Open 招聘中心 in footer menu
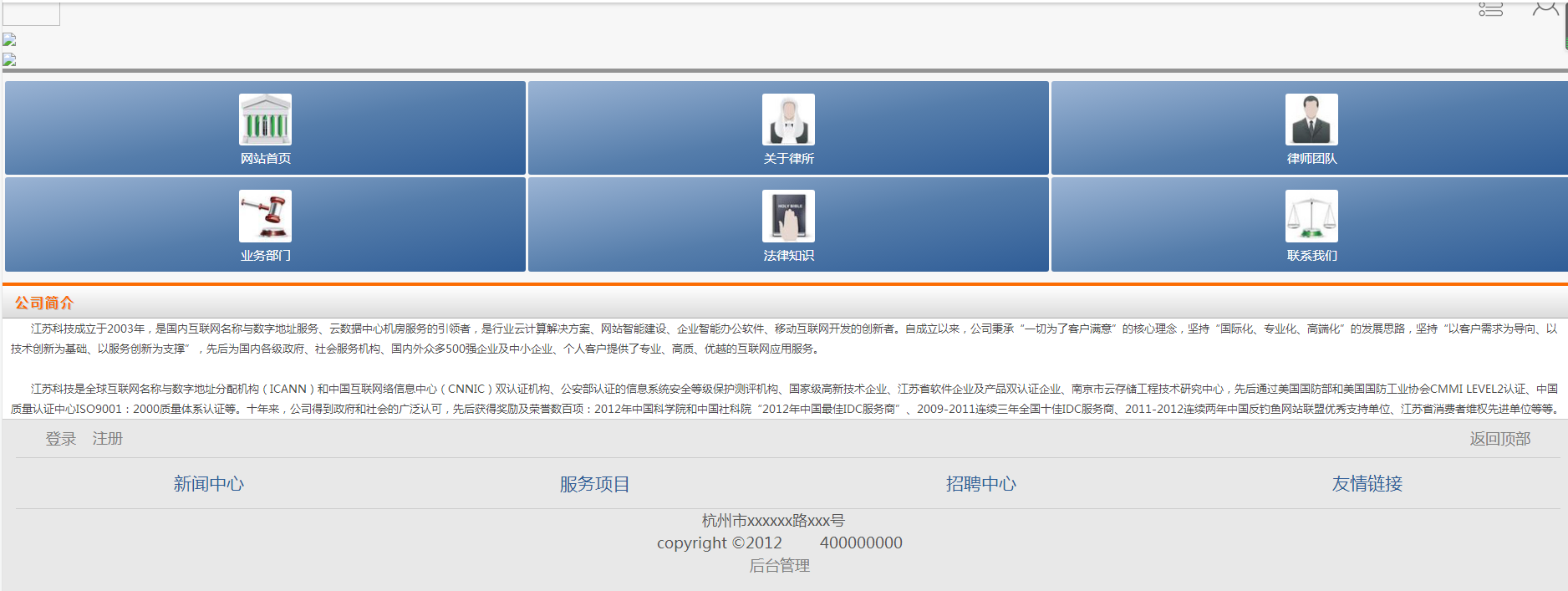This screenshot has width=1568, height=591. [980, 484]
